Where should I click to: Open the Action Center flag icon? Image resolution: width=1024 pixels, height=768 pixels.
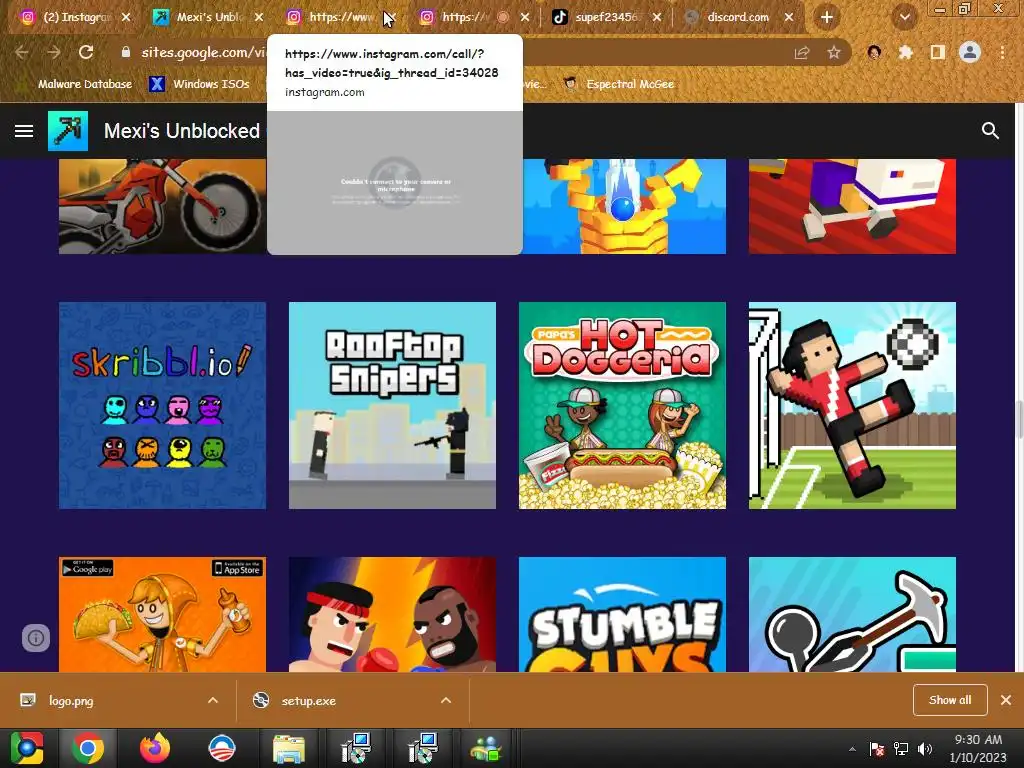[x=877, y=749]
